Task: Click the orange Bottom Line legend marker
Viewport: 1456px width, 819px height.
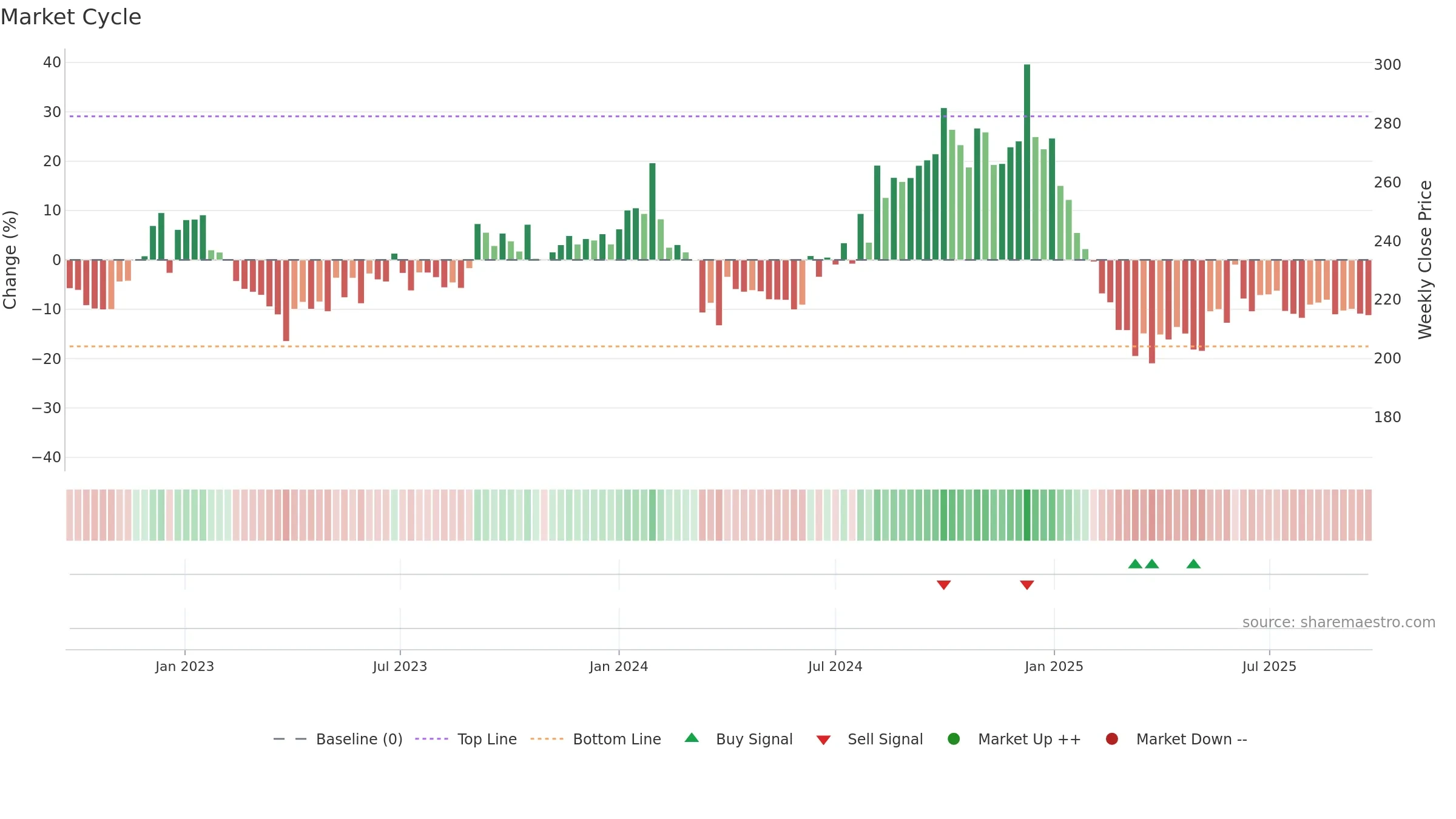Action: (x=547, y=739)
